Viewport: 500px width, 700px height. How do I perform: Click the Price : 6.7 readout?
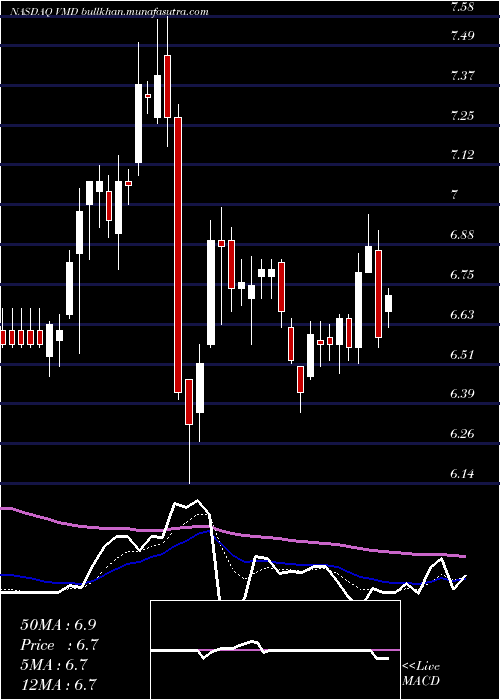59,645
